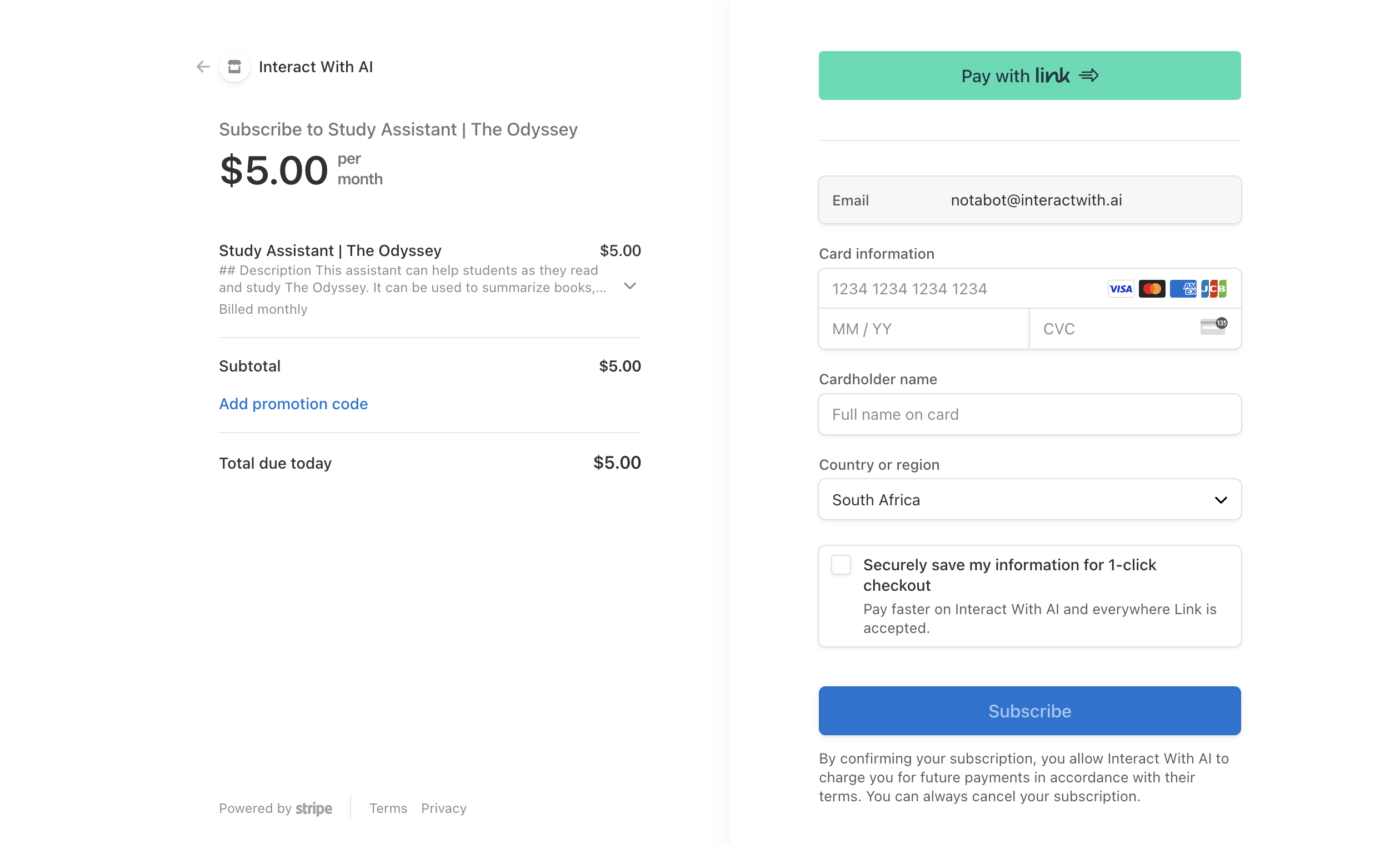
Task: Click the Visa card logo
Action: click(x=1121, y=289)
